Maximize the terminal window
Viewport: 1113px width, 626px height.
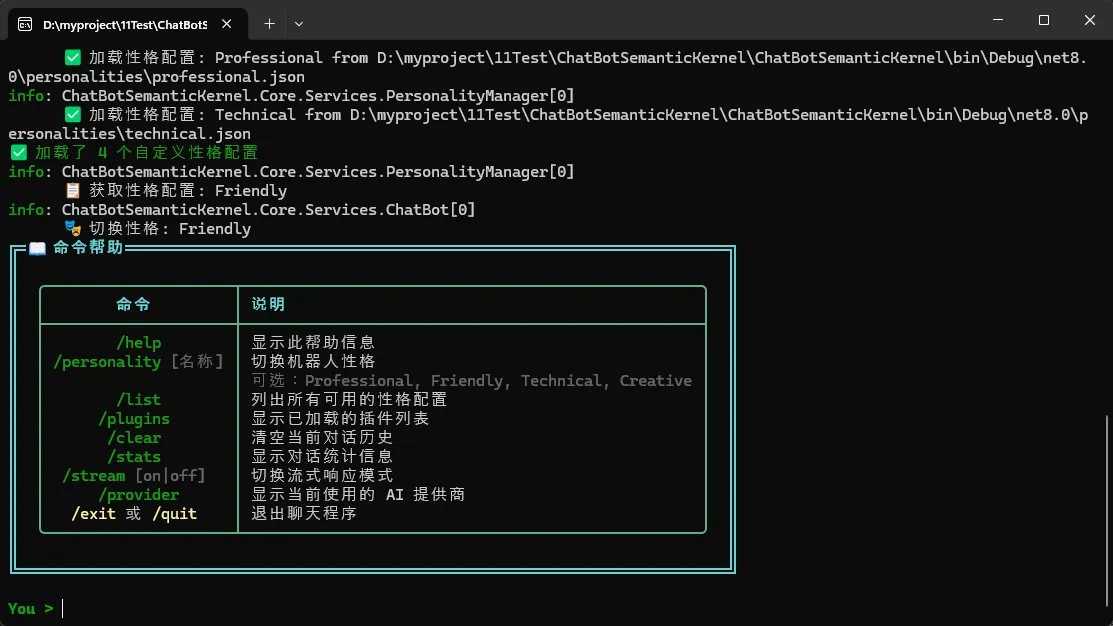(1043, 20)
